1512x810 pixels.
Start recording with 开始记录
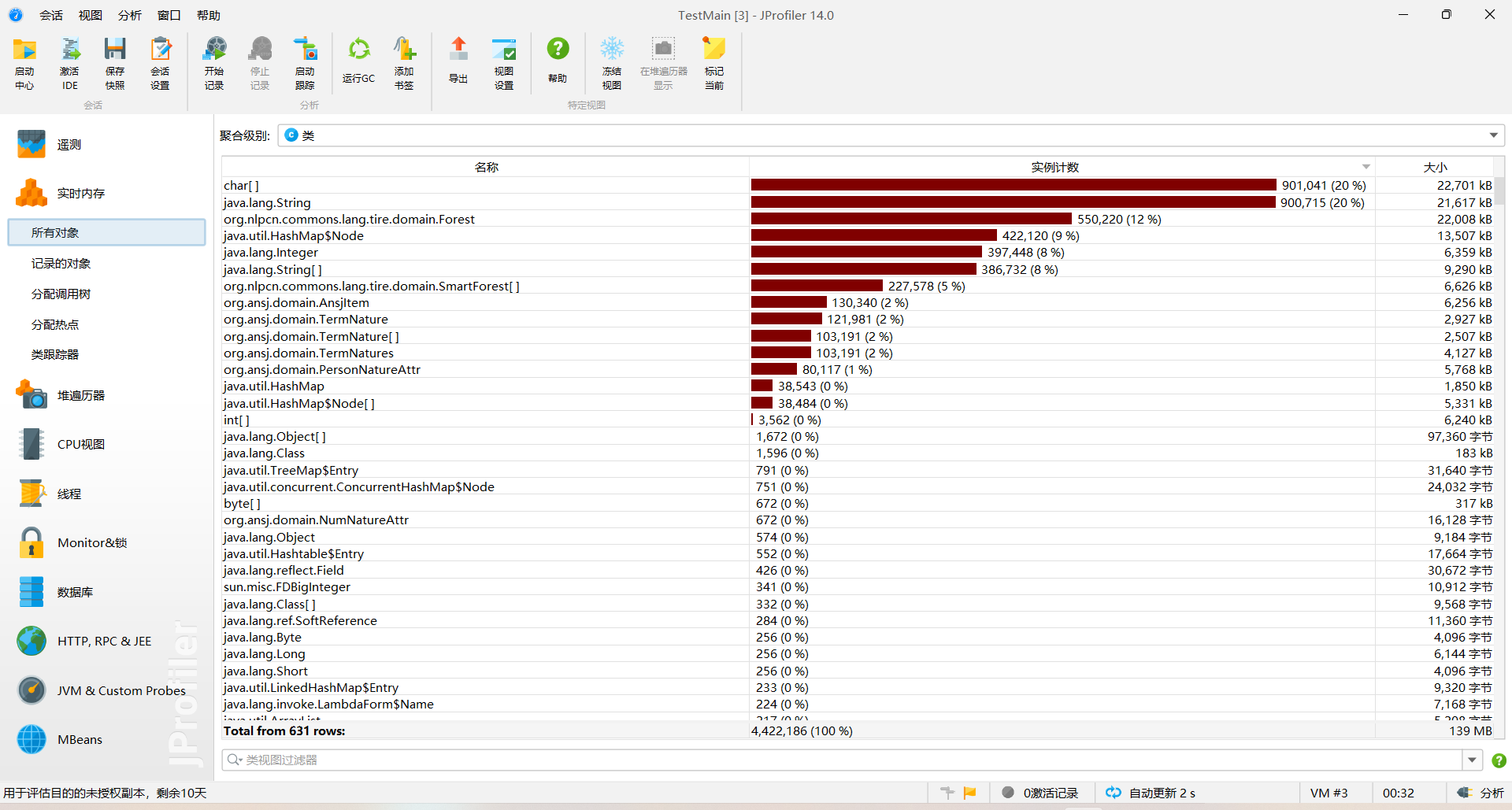coord(214,63)
